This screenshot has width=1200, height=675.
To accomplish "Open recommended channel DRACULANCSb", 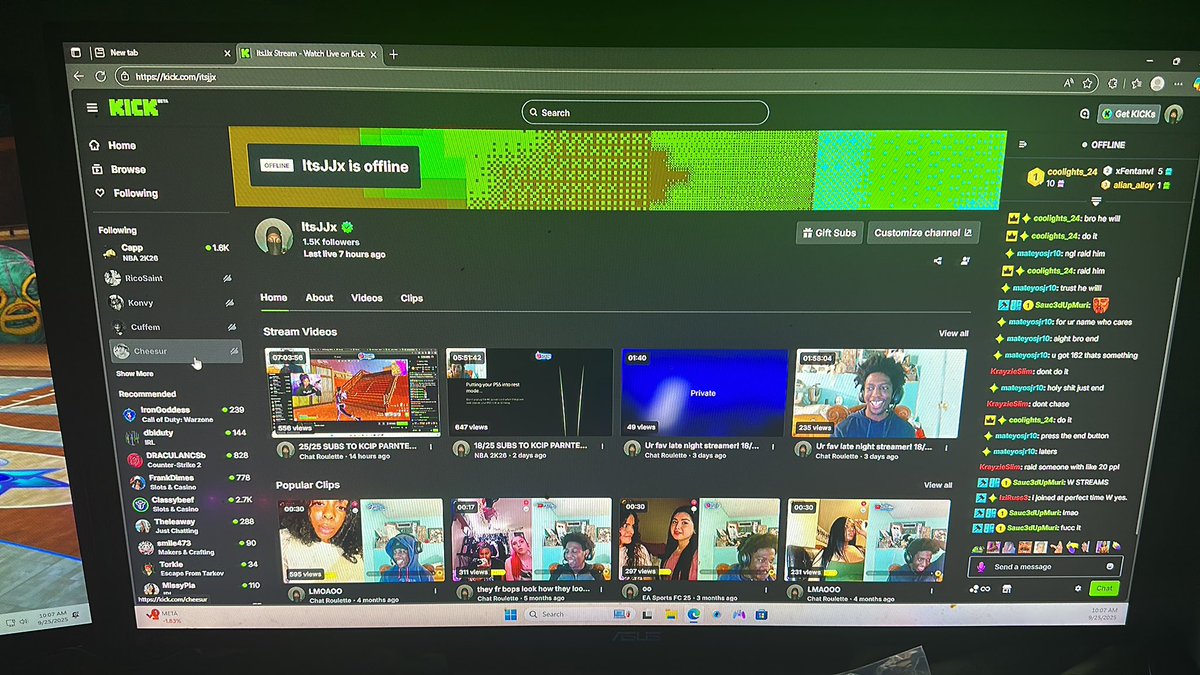I will (x=189, y=459).
